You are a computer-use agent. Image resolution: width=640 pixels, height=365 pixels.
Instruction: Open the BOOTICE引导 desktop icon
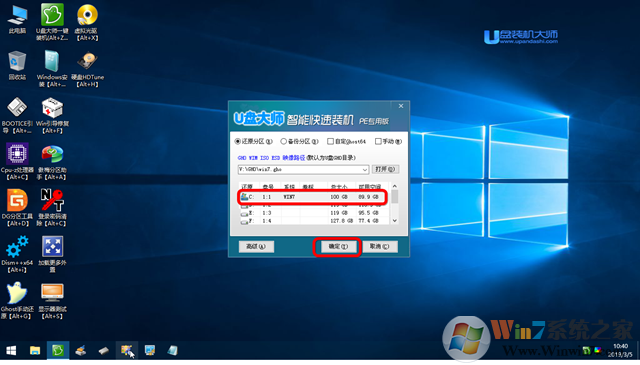click(17, 115)
